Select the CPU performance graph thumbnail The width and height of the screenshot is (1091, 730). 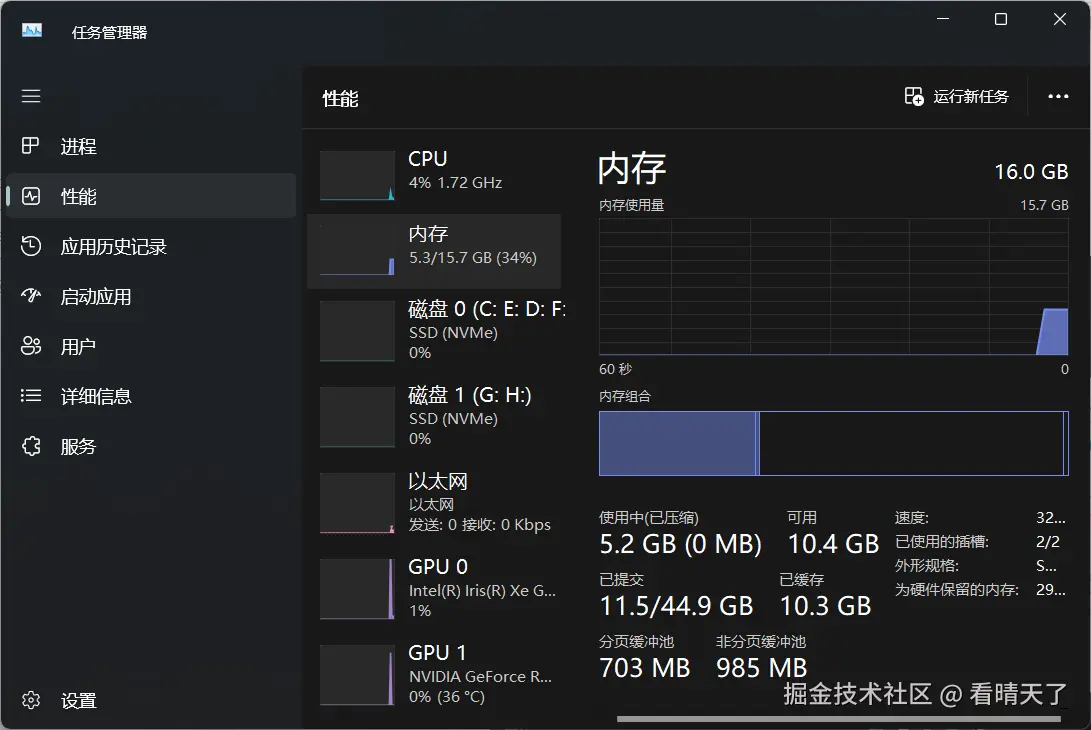pos(357,176)
